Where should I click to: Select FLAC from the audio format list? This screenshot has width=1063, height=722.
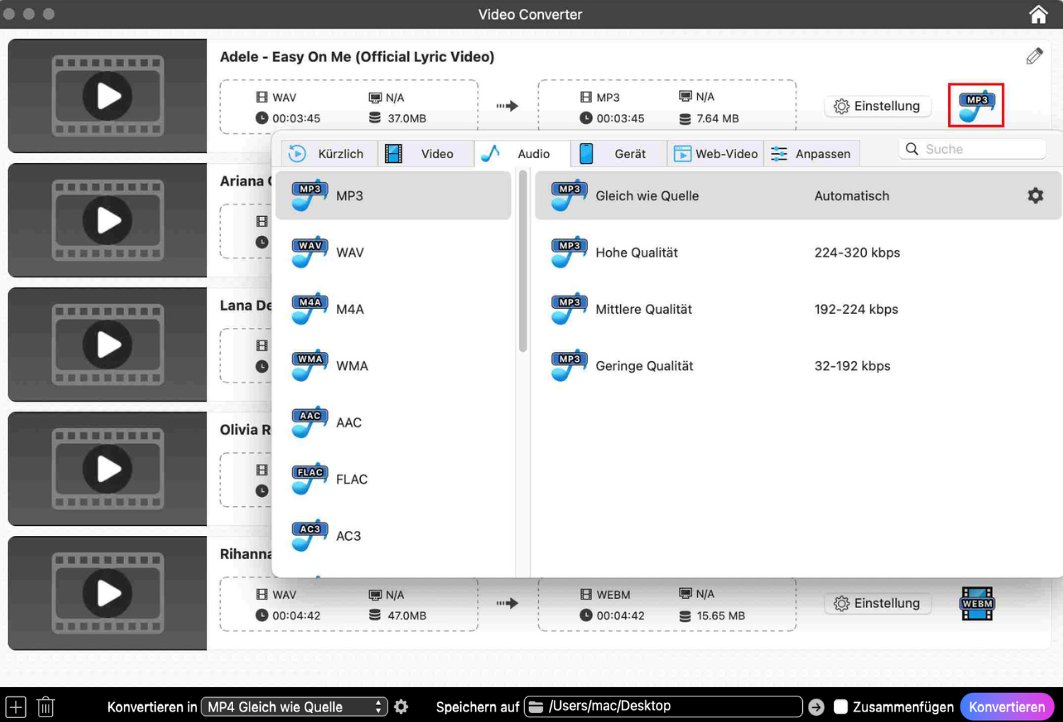click(351, 479)
